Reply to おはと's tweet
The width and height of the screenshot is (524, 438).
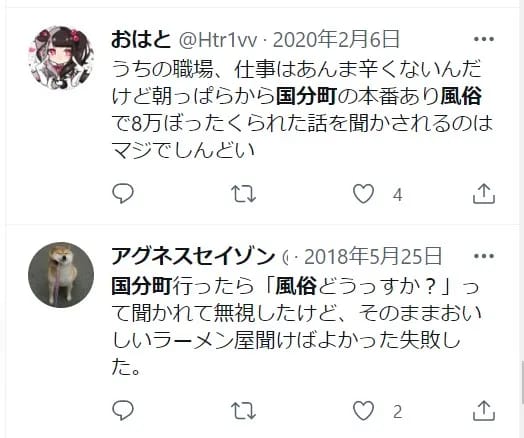pyautogui.click(x=123, y=193)
